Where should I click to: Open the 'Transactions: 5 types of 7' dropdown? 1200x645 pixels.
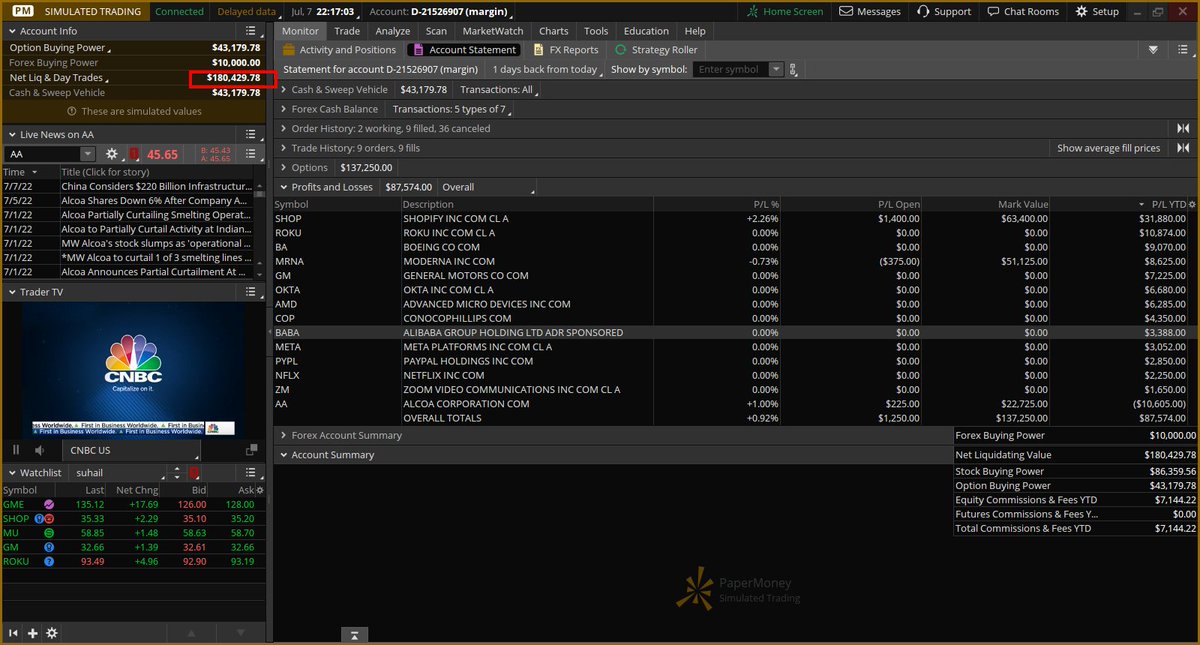click(x=453, y=109)
